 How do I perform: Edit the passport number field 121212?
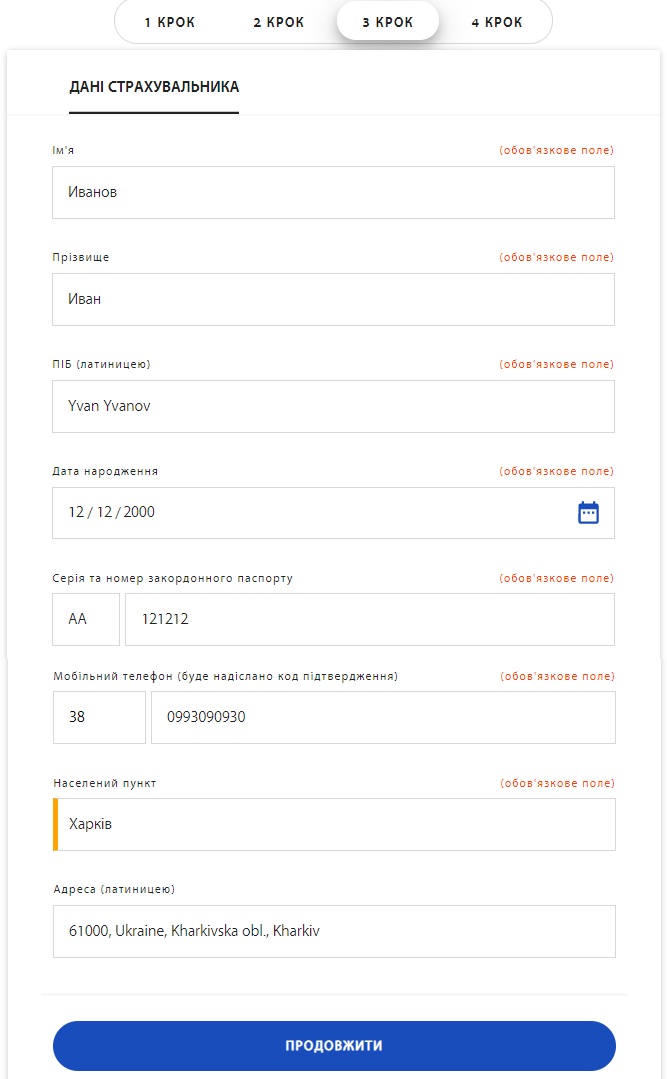(369, 619)
